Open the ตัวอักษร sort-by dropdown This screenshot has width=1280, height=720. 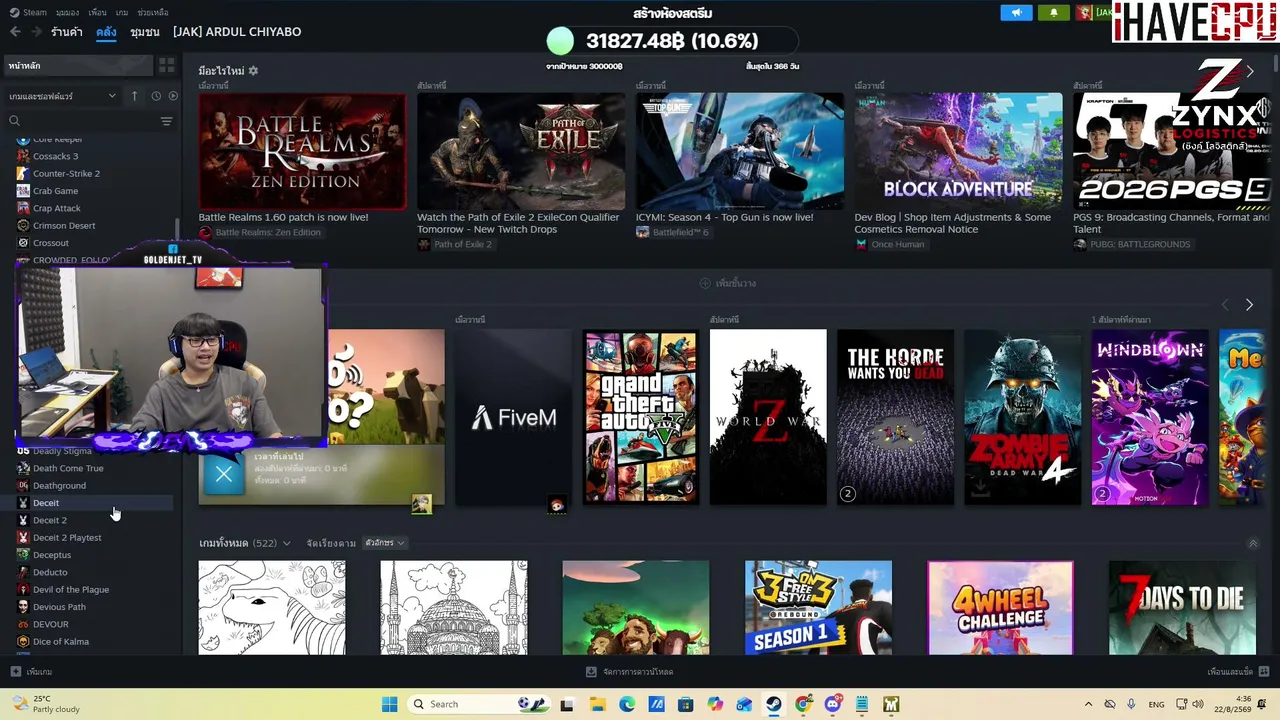[x=385, y=543]
